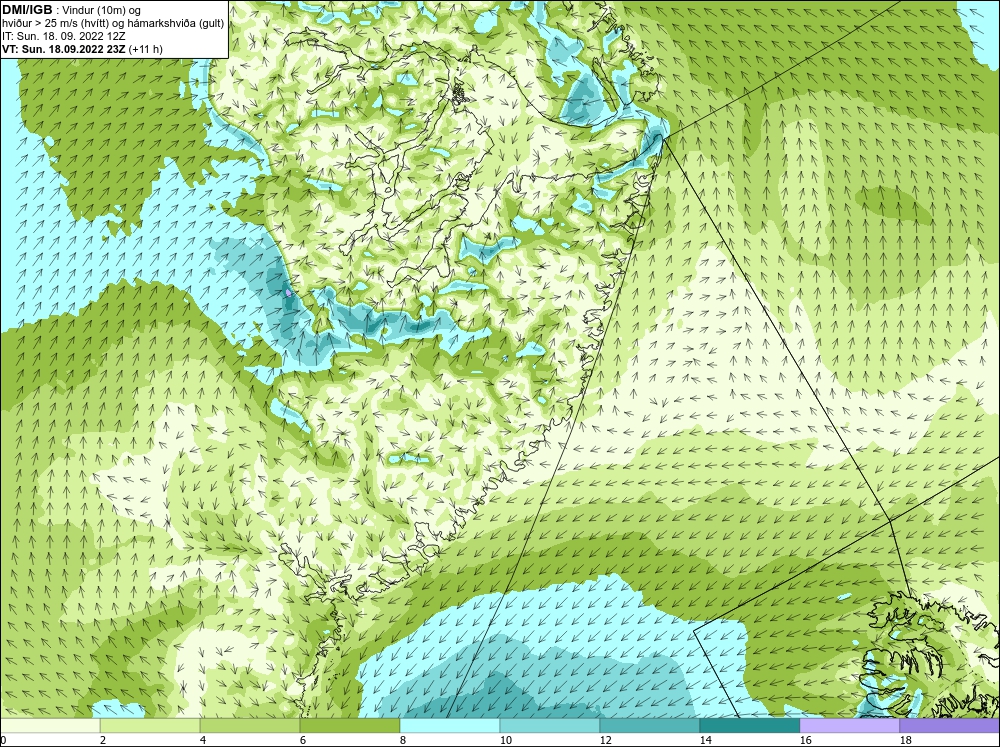Click the 4–6 m/s medium green legend swatch
The height and width of the screenshot is (747, 1000).
250,725
